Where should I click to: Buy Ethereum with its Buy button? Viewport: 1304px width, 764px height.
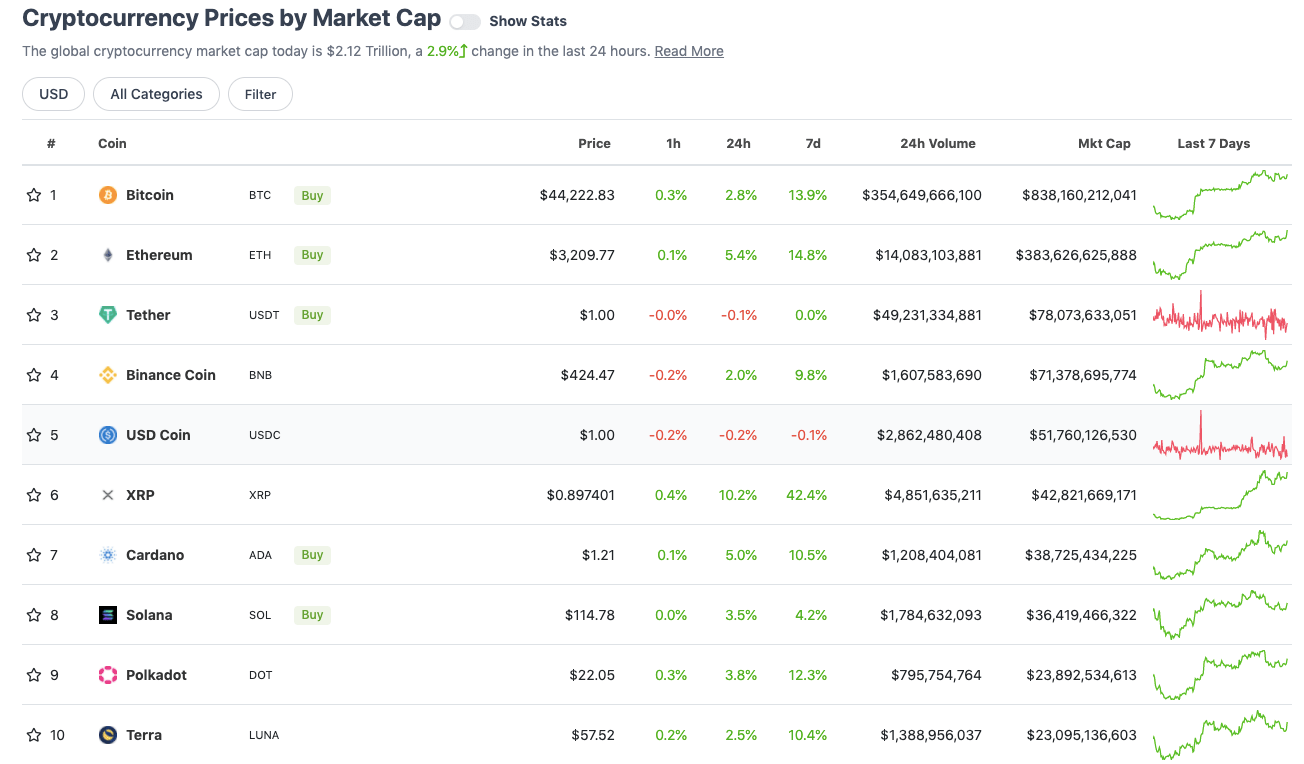tap(312, 255)
